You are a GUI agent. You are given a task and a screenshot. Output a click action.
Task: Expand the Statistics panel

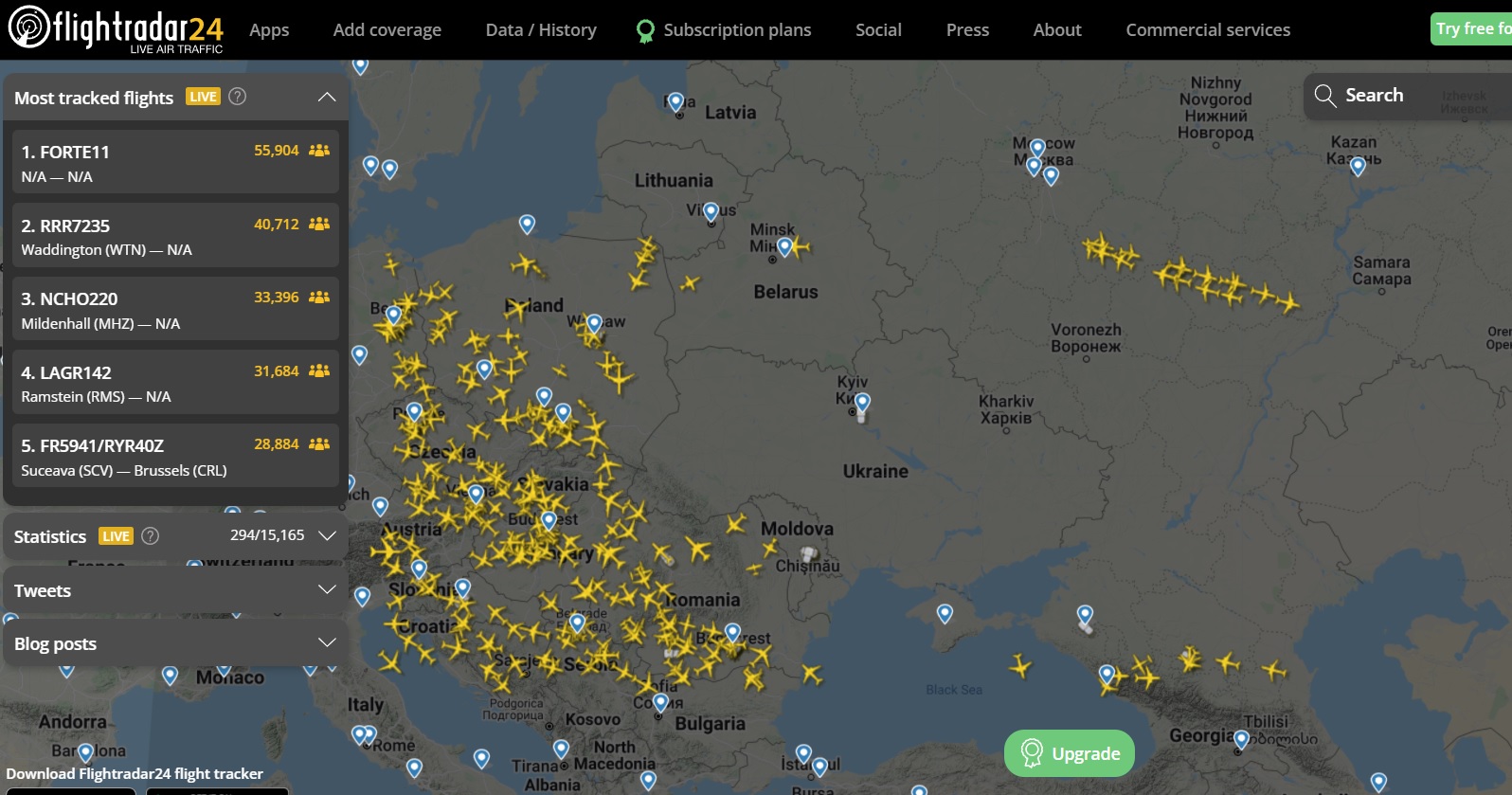coord(328,536)
